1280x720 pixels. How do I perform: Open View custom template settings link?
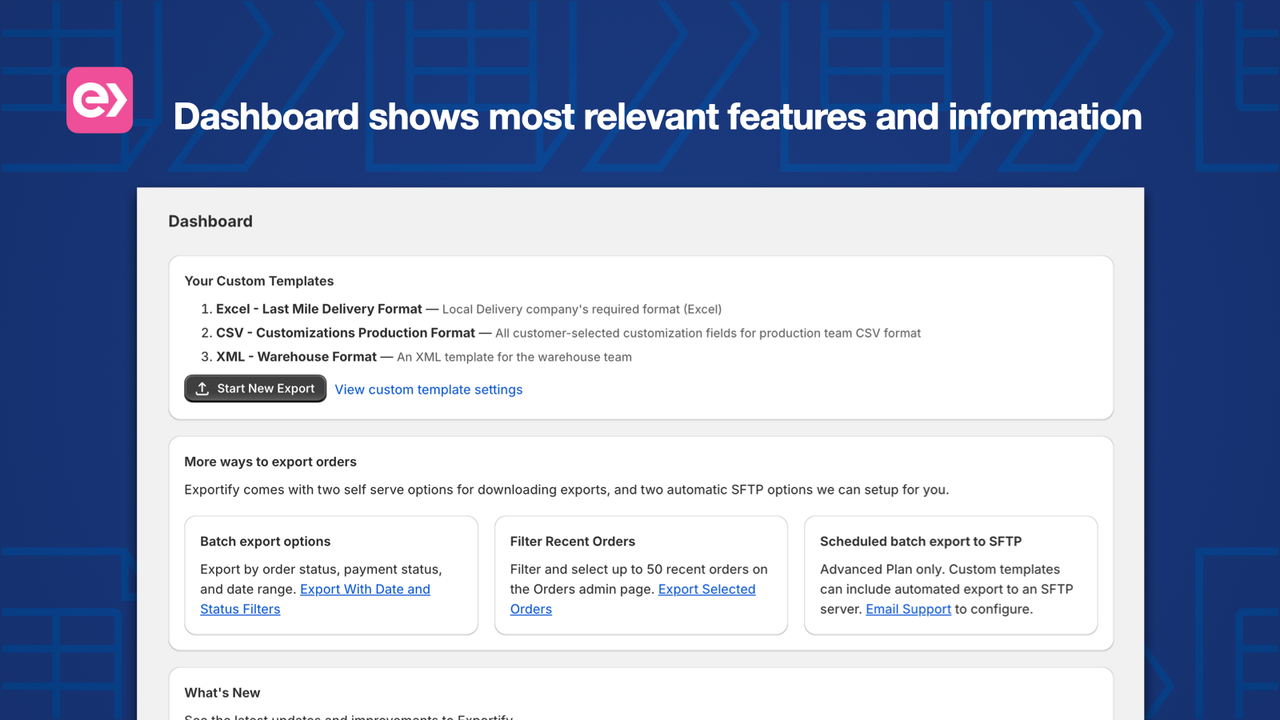428,389
